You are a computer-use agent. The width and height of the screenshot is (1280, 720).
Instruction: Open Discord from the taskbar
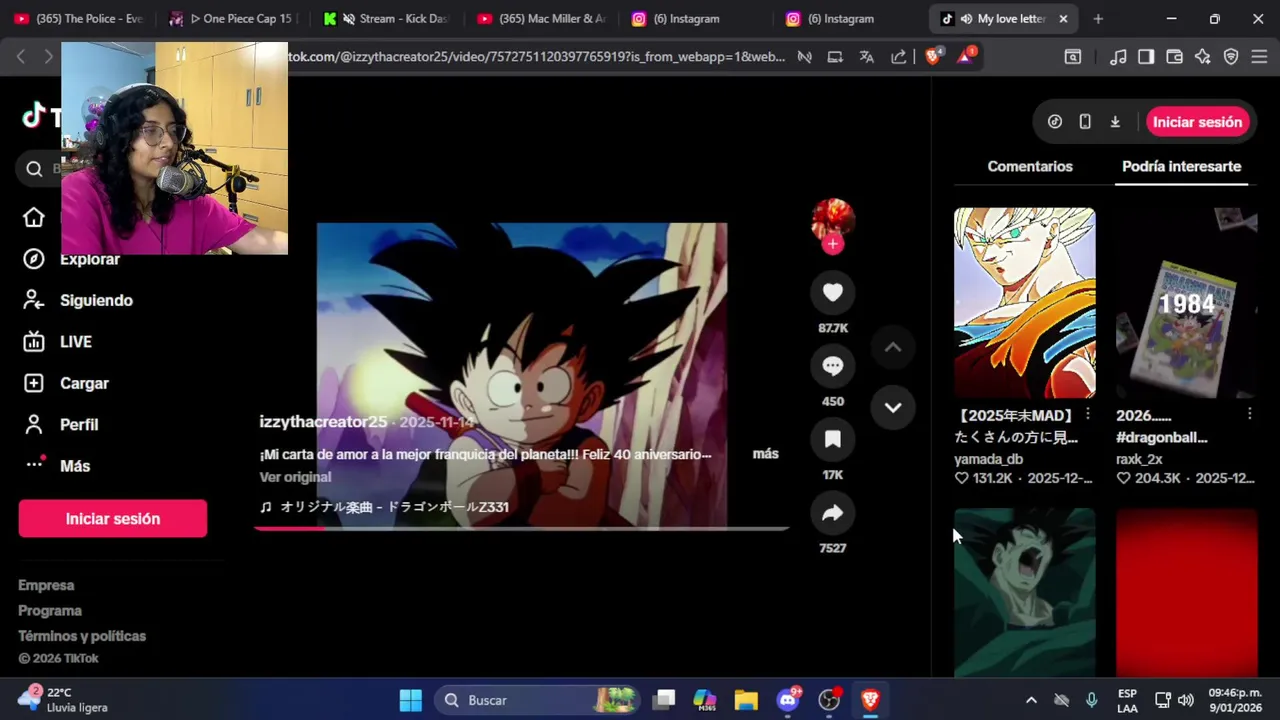click(788, 700)
